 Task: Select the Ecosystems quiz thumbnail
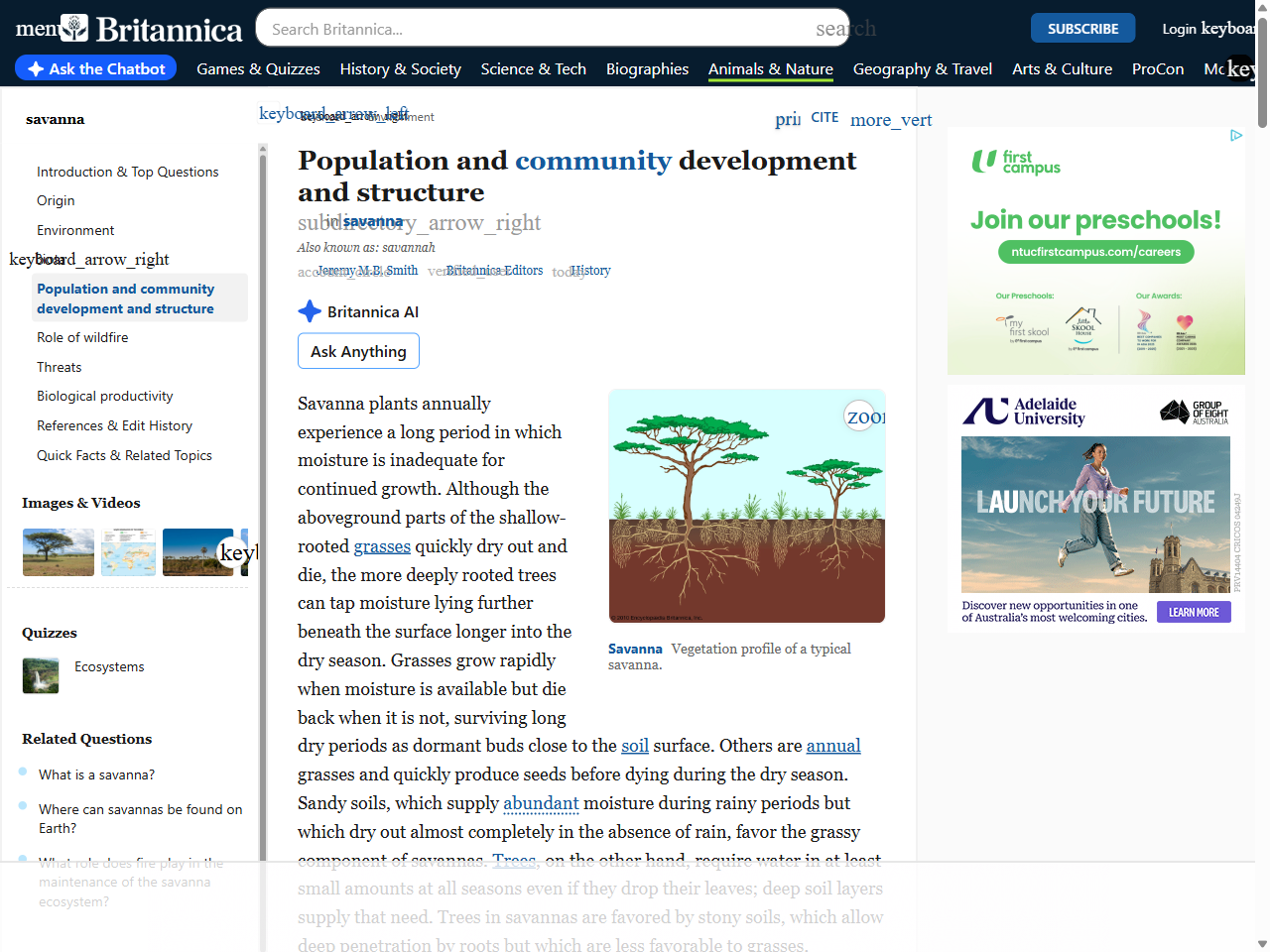coord(40,675)
